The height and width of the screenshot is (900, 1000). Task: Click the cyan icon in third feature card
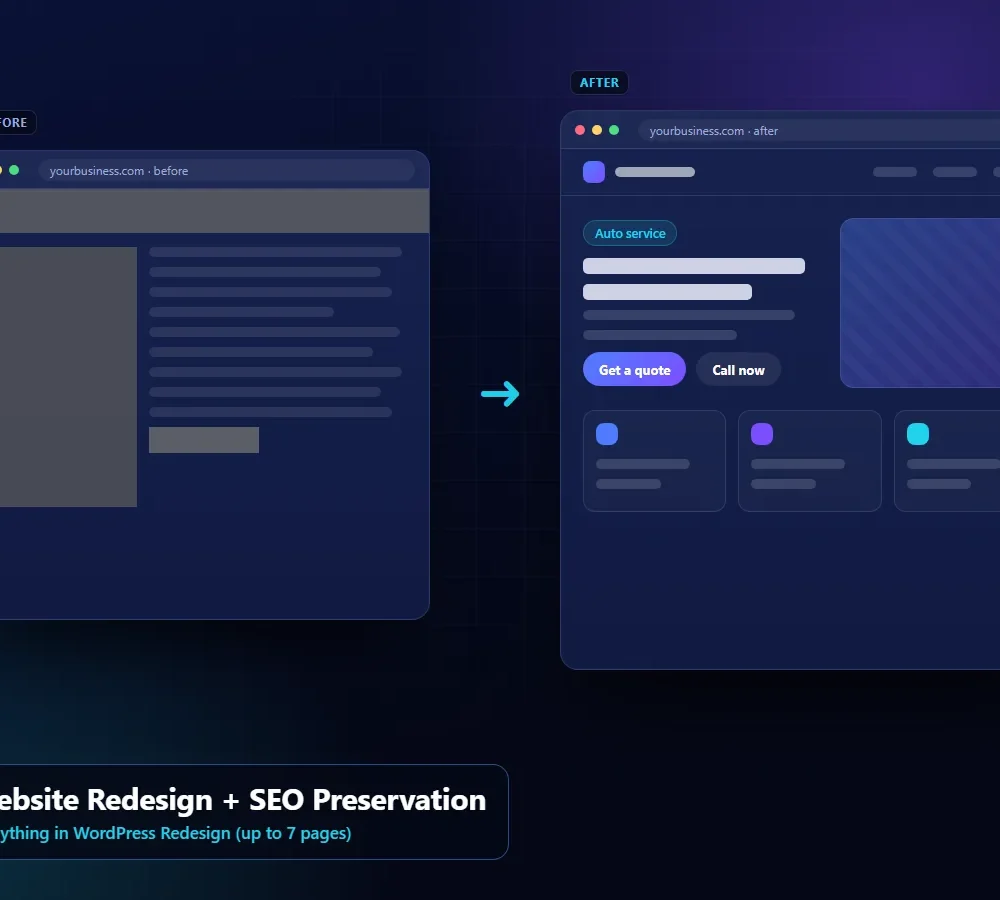[x=918, y=434]
